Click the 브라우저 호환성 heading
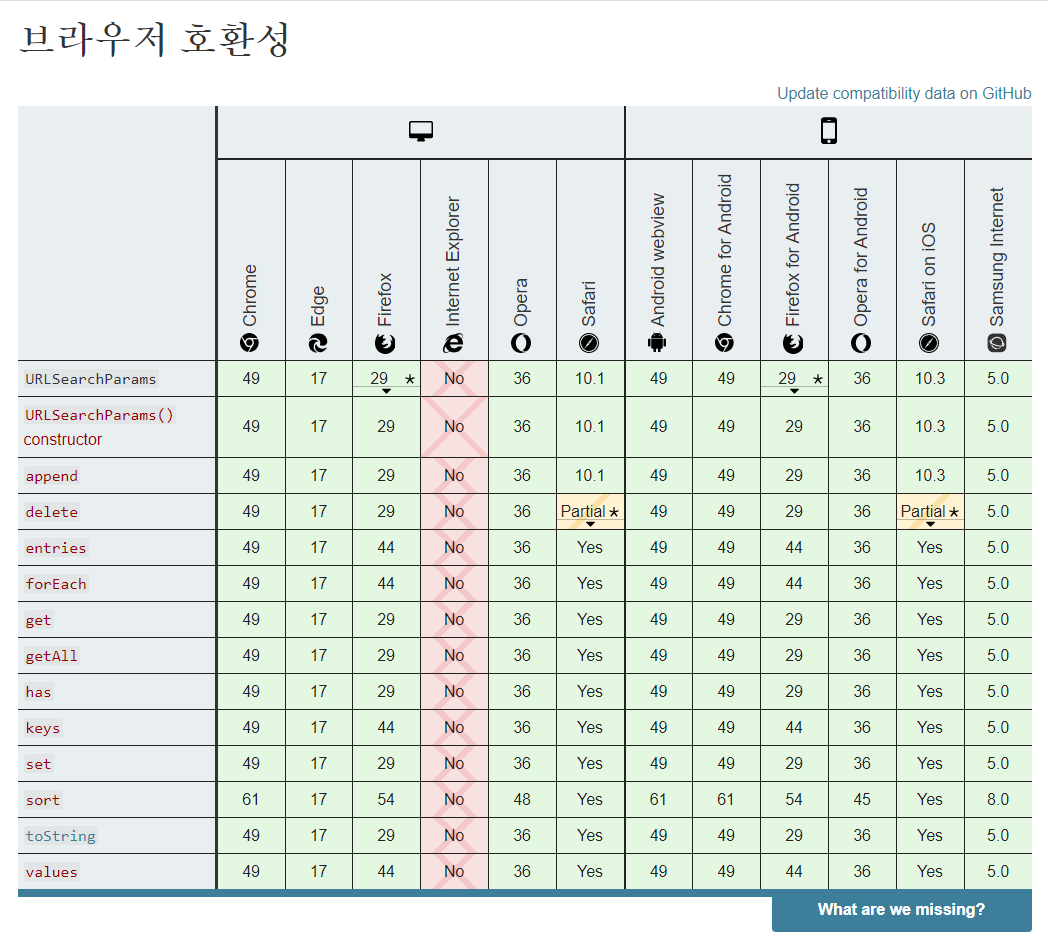This screenshot has height=948, width=1048. coord(154,39)
